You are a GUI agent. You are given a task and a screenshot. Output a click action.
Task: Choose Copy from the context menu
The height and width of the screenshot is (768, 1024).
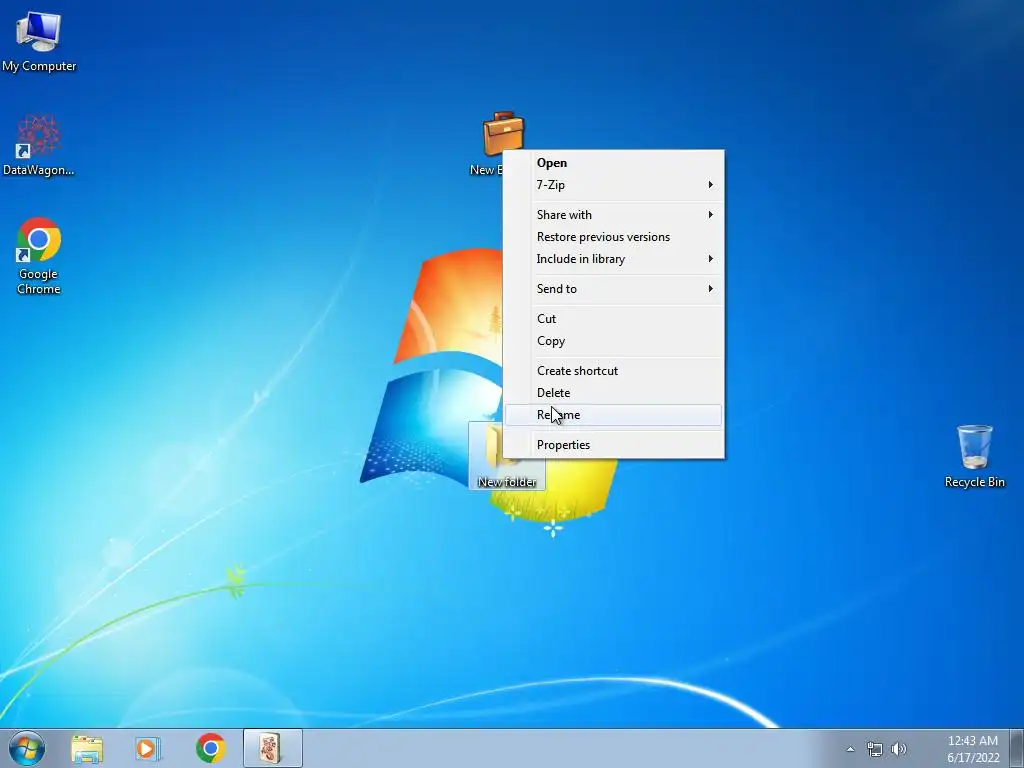tap(613, 341)
